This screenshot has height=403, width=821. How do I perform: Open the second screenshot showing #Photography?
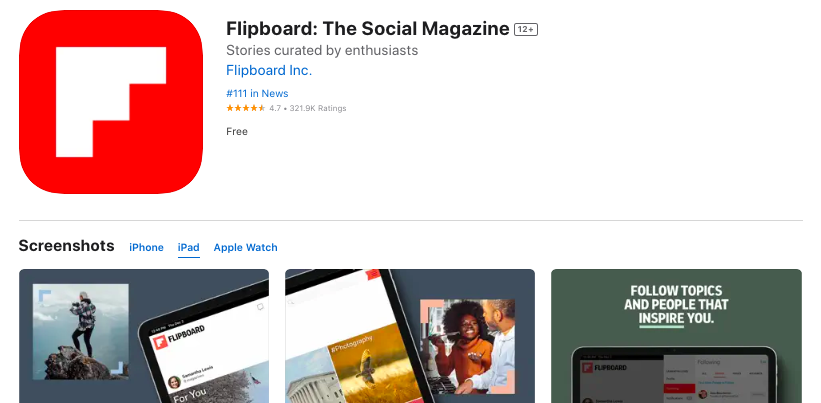tap(410, 336)
